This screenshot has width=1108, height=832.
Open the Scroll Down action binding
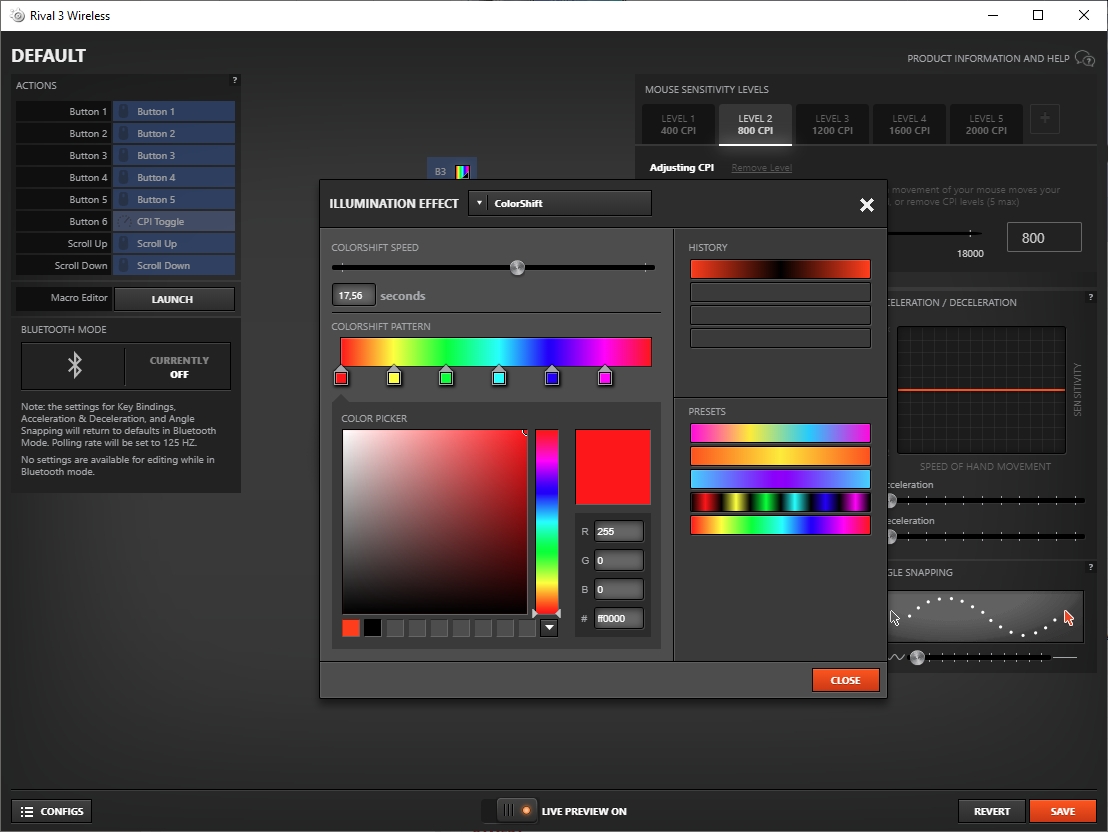(174, 265)
